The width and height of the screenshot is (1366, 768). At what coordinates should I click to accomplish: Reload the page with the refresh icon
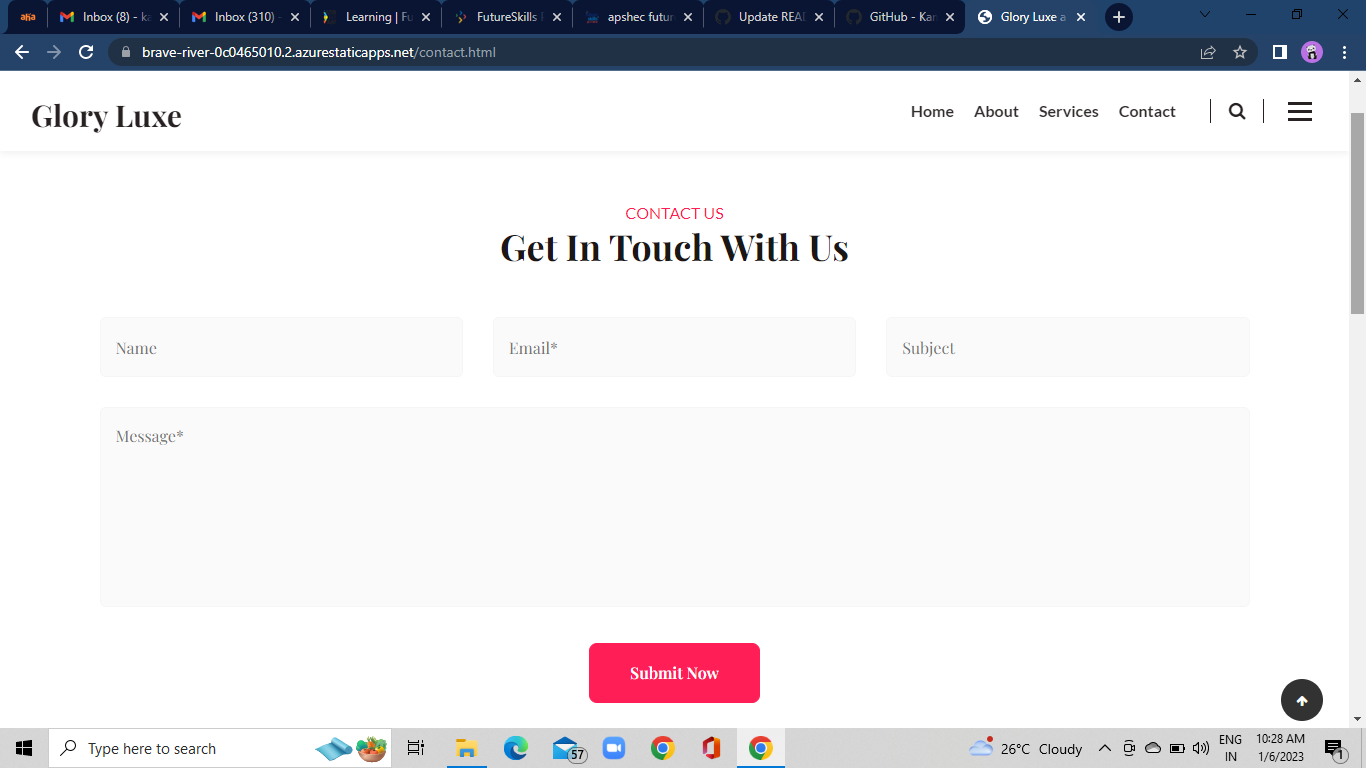[85, 52]
